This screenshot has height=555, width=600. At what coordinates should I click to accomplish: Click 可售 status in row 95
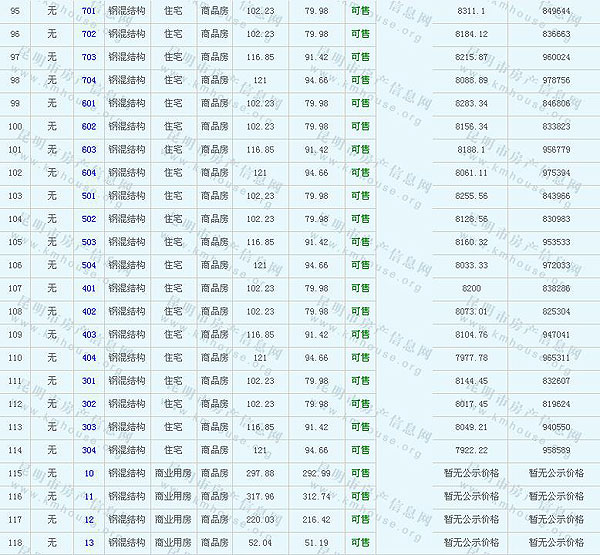360,11
